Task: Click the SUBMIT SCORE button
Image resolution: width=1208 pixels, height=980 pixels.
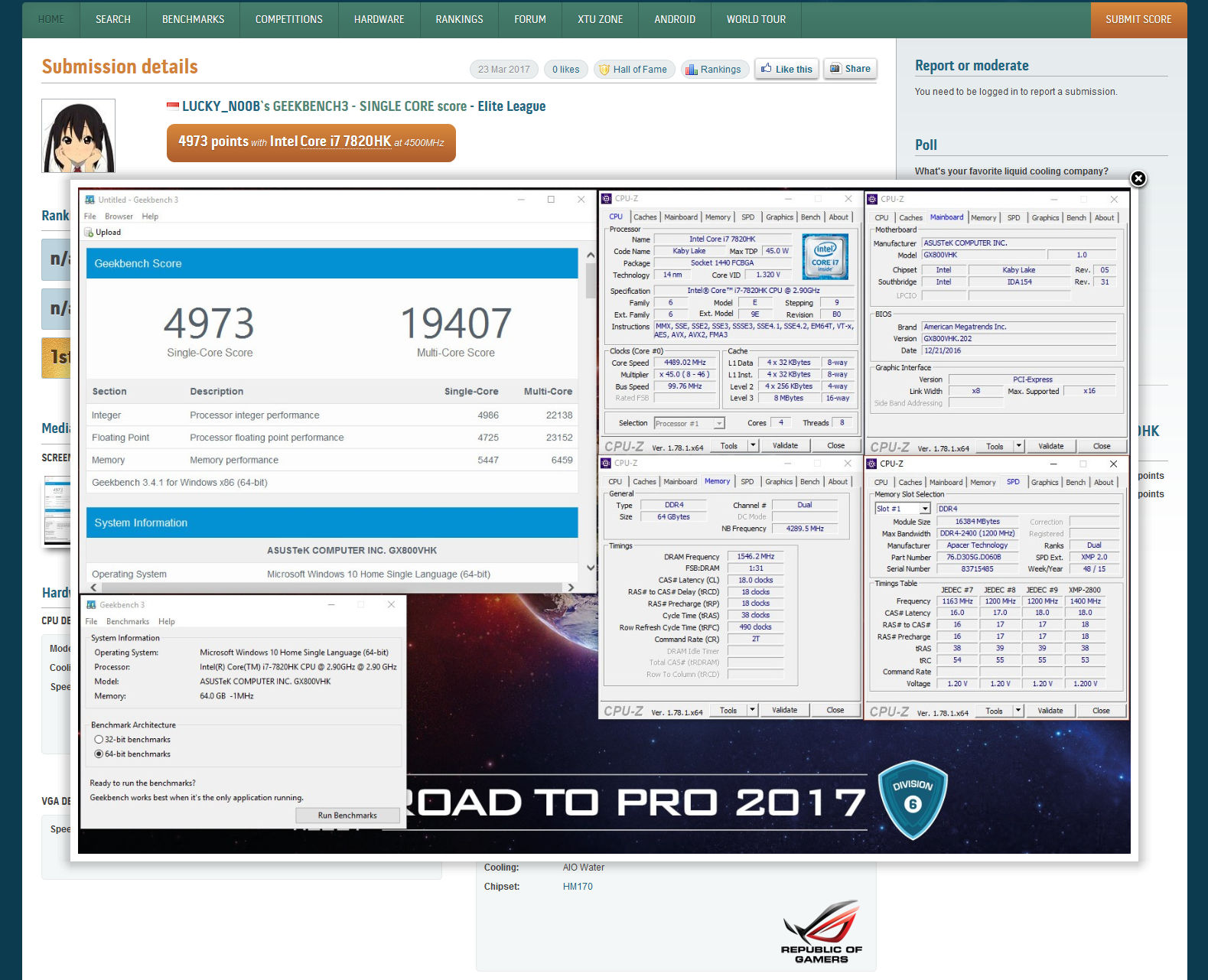Action: [x=1138, y=19]
